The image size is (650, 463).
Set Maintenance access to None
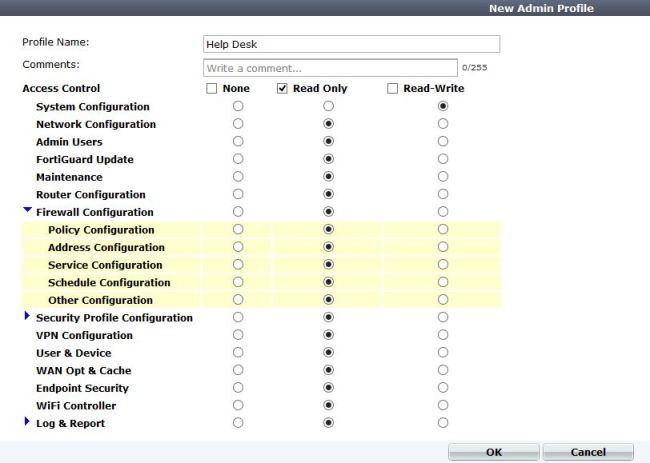click(x=238, y=177)
